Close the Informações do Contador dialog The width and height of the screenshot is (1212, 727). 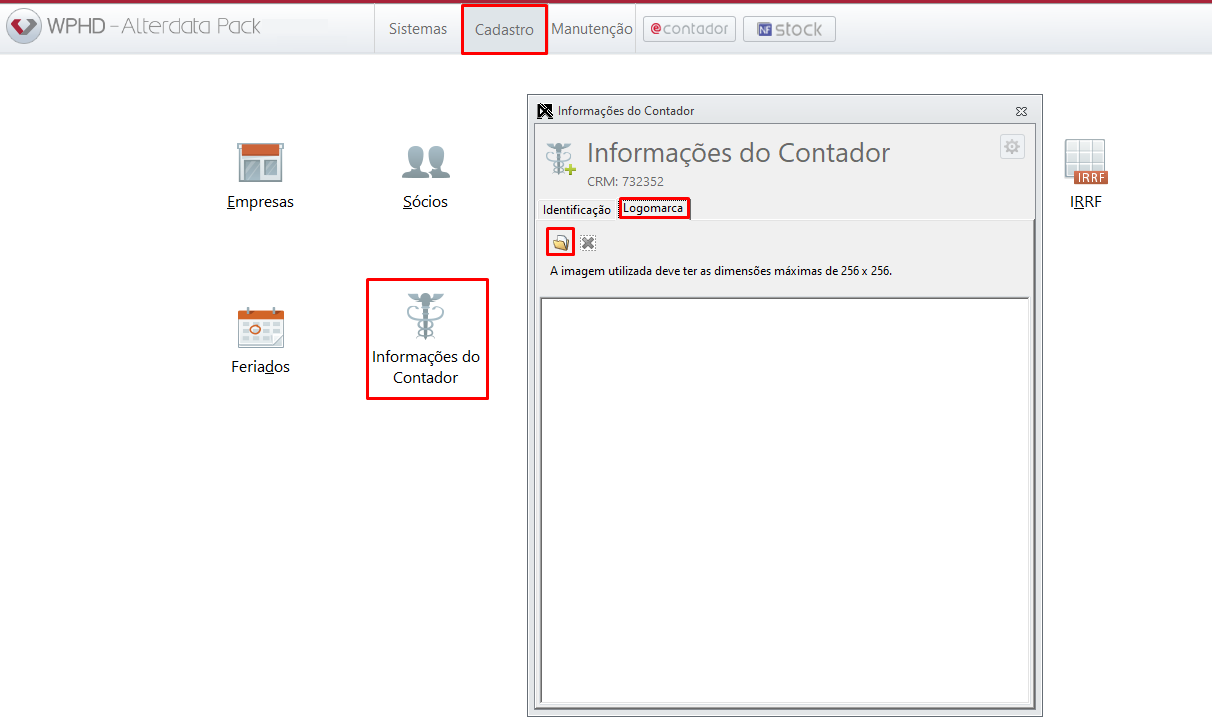pyautogui.click(x=1021, y=111)
